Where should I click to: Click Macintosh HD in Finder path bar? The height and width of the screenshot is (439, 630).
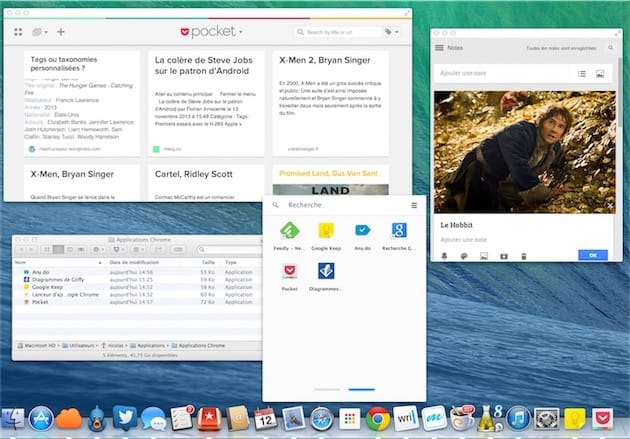click(x=37, y=345)
